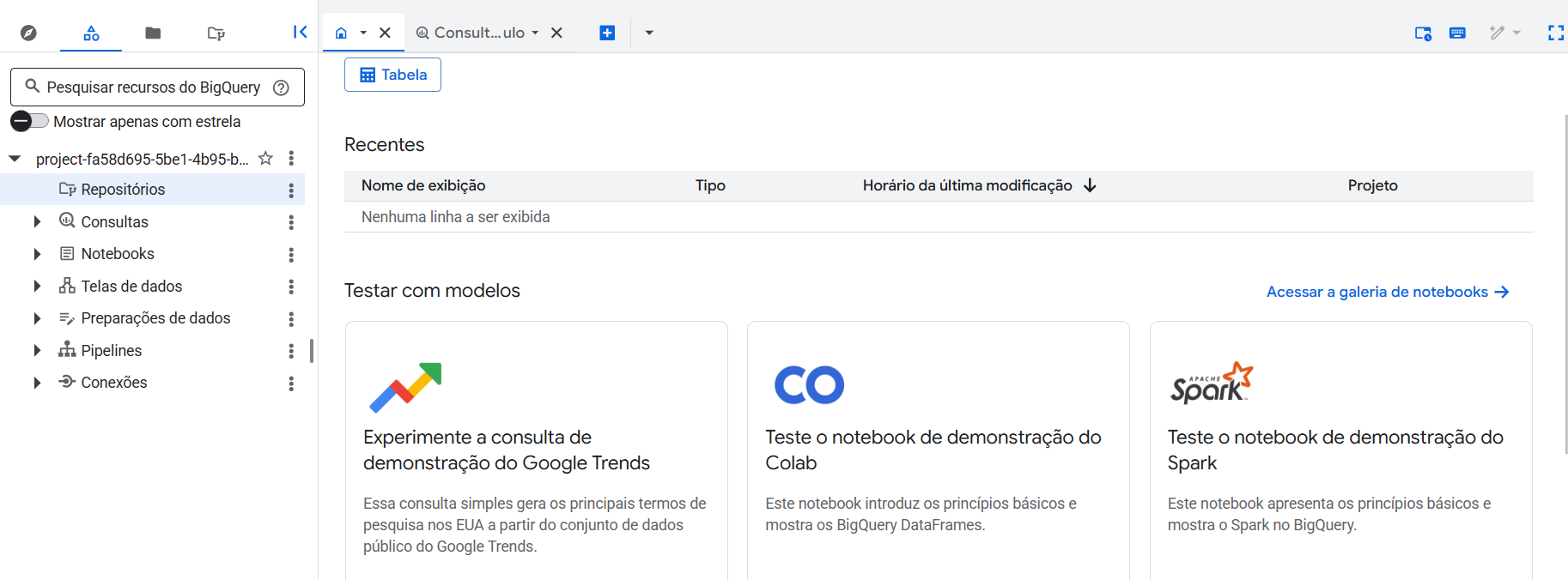
Task: Select Pipelines in the tree
Action: coord(111,351)
